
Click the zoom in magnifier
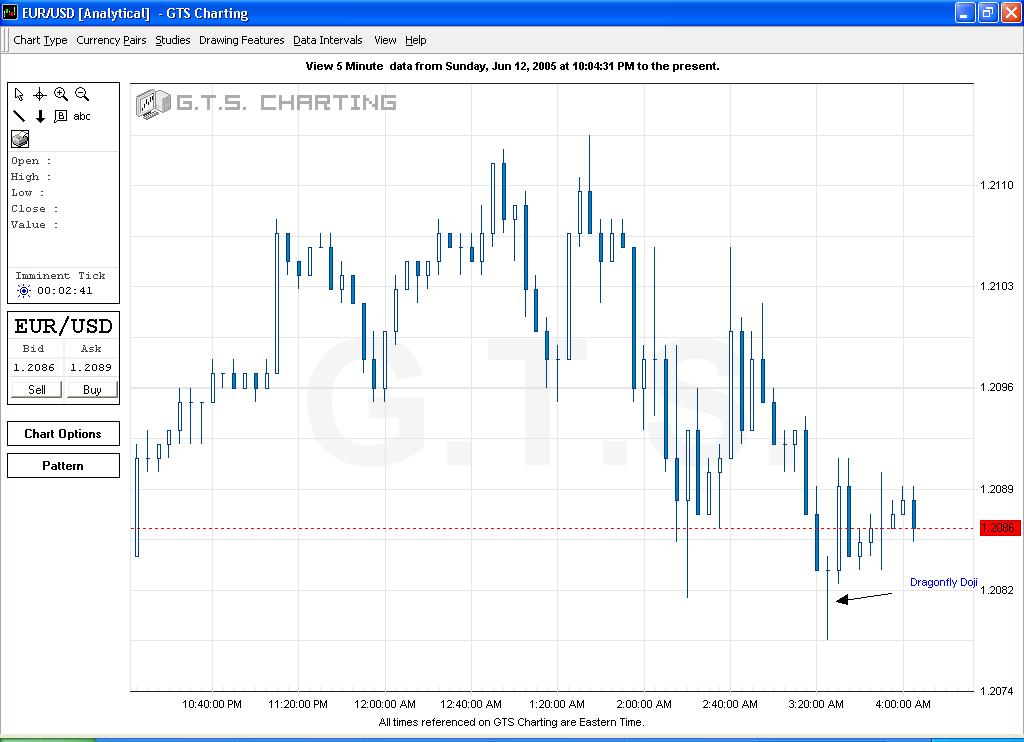[x=61, y=94]
